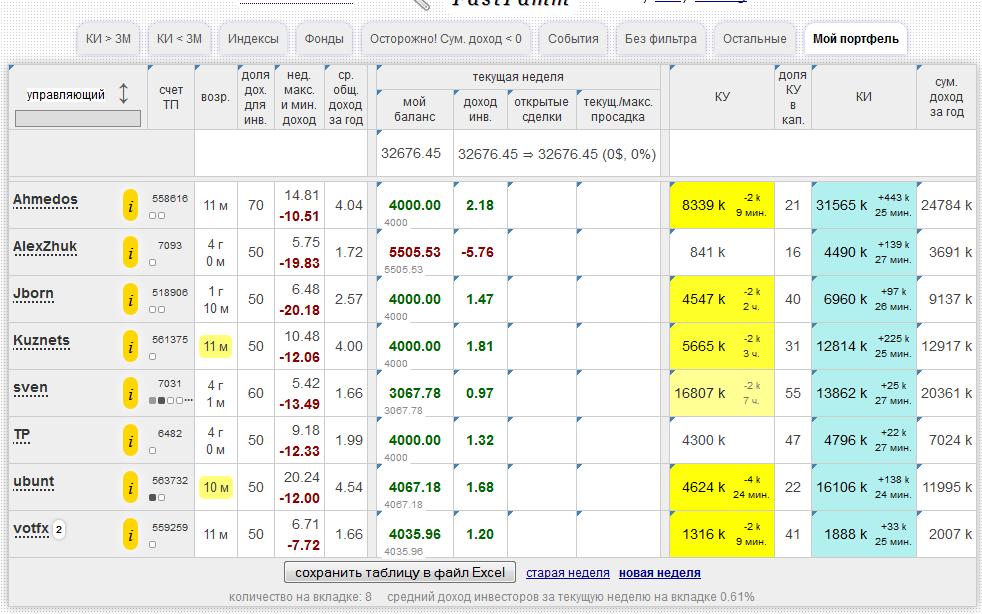Click the доход инв. column header
The image size is (982, 614).
pyautogui.click(x=480, y=109)
